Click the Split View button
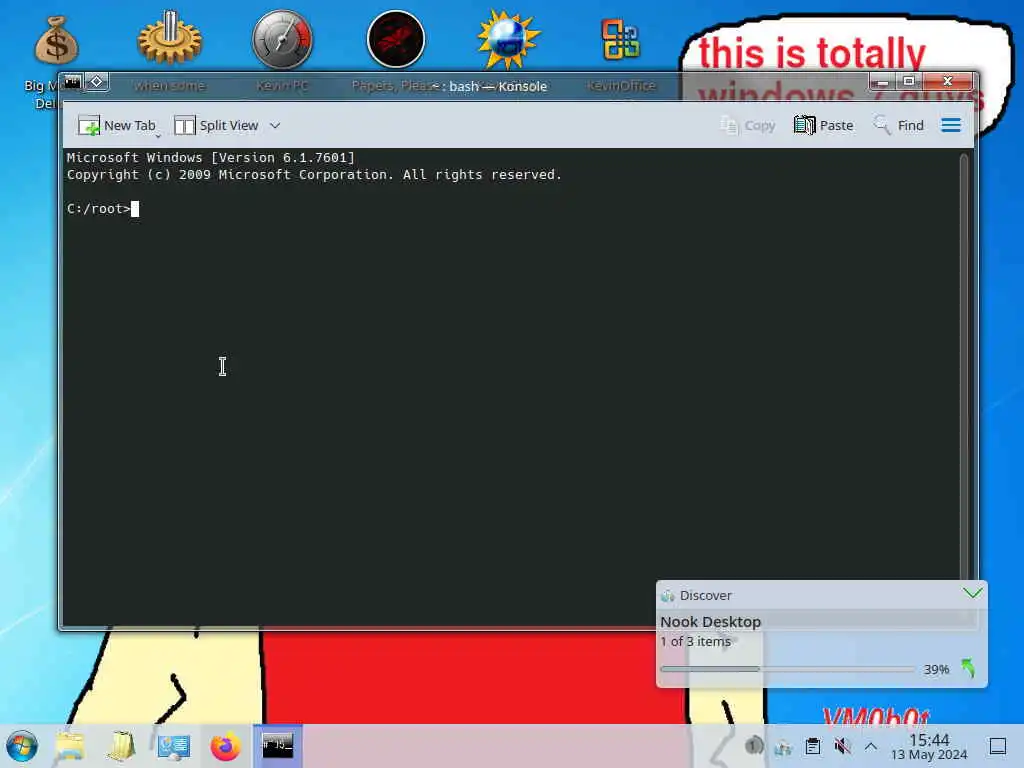Image resolution: width=1024 pixels, height=768 pixels. point(216,125)
